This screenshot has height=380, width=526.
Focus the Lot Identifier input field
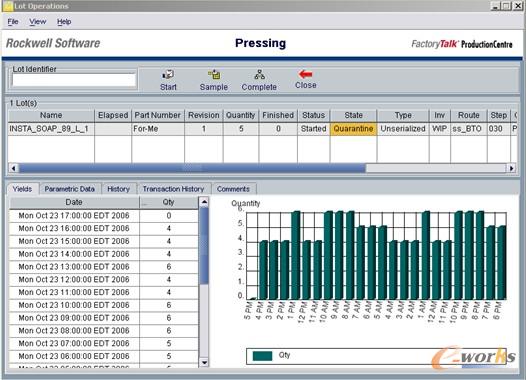(x=74, y=80)
